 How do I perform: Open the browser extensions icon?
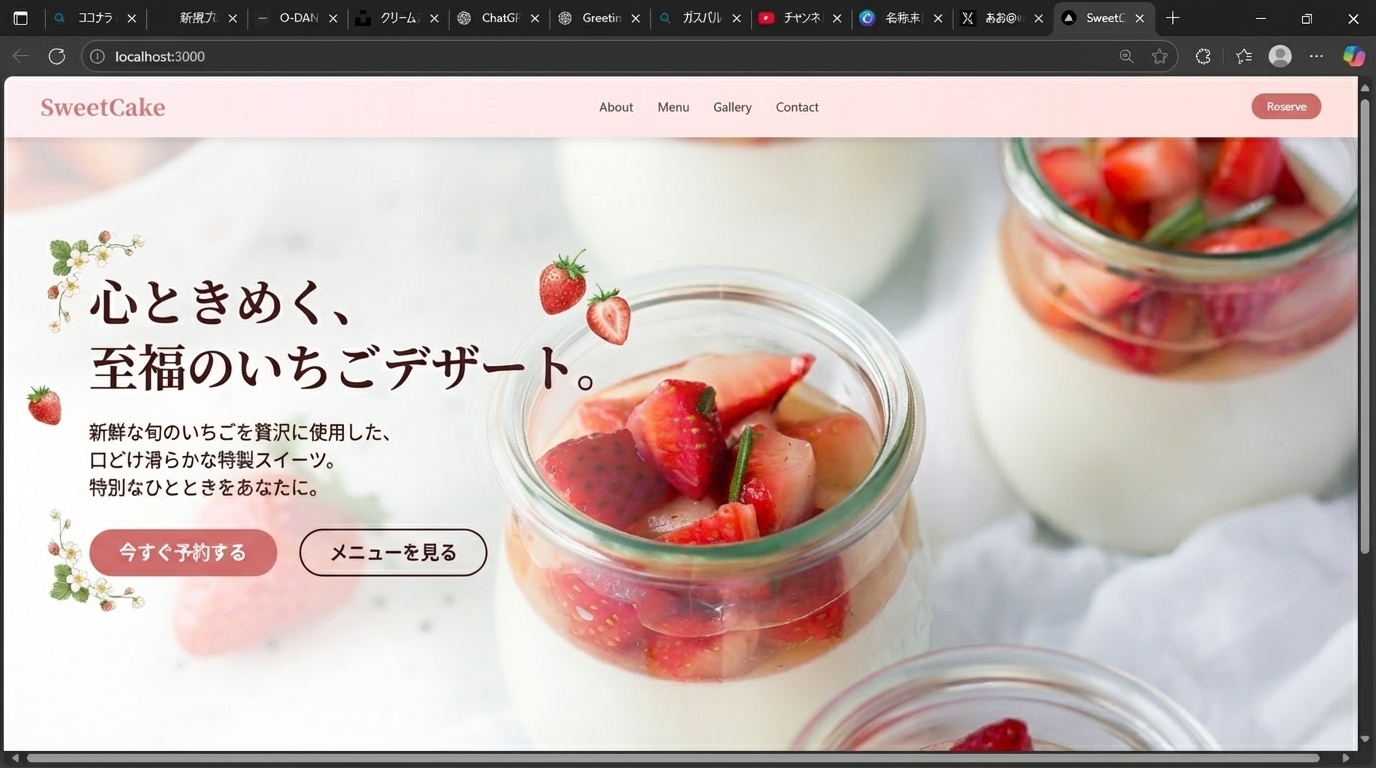(x=1203, y=56)
